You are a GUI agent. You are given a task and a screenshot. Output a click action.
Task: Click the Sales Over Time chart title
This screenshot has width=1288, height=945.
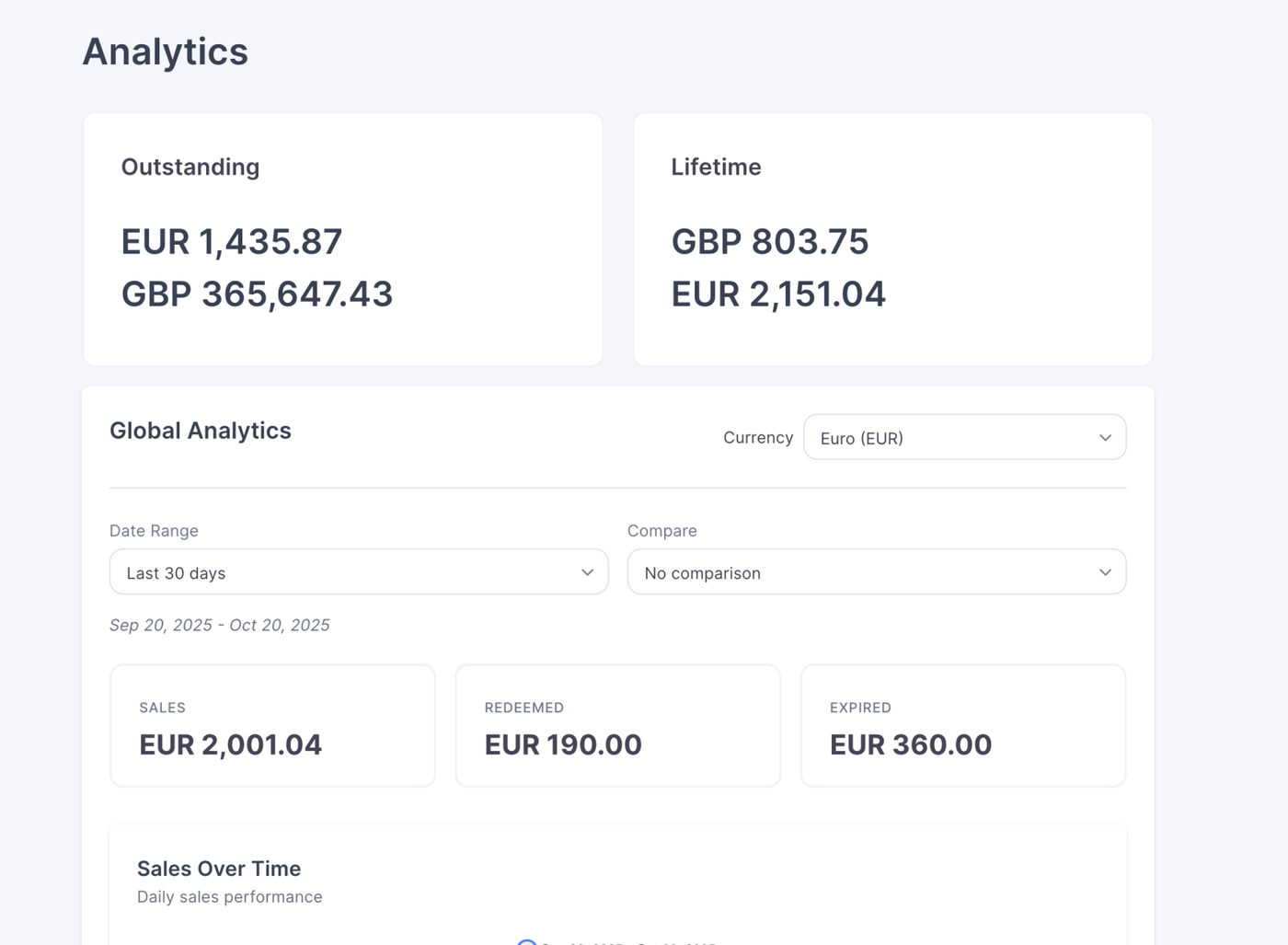coord(219,869)
